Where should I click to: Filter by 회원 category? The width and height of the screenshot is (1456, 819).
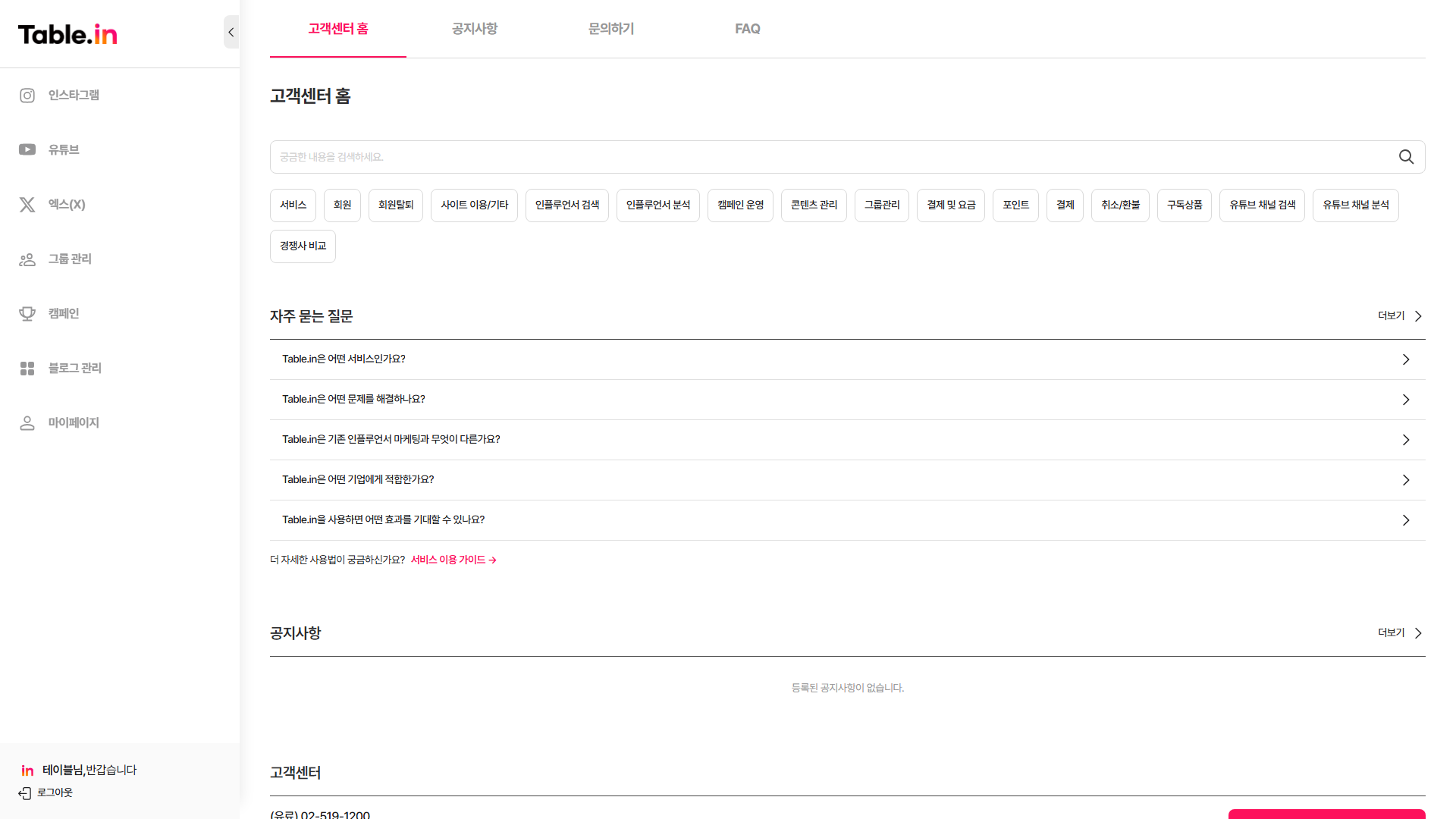(x=343, y=206)
